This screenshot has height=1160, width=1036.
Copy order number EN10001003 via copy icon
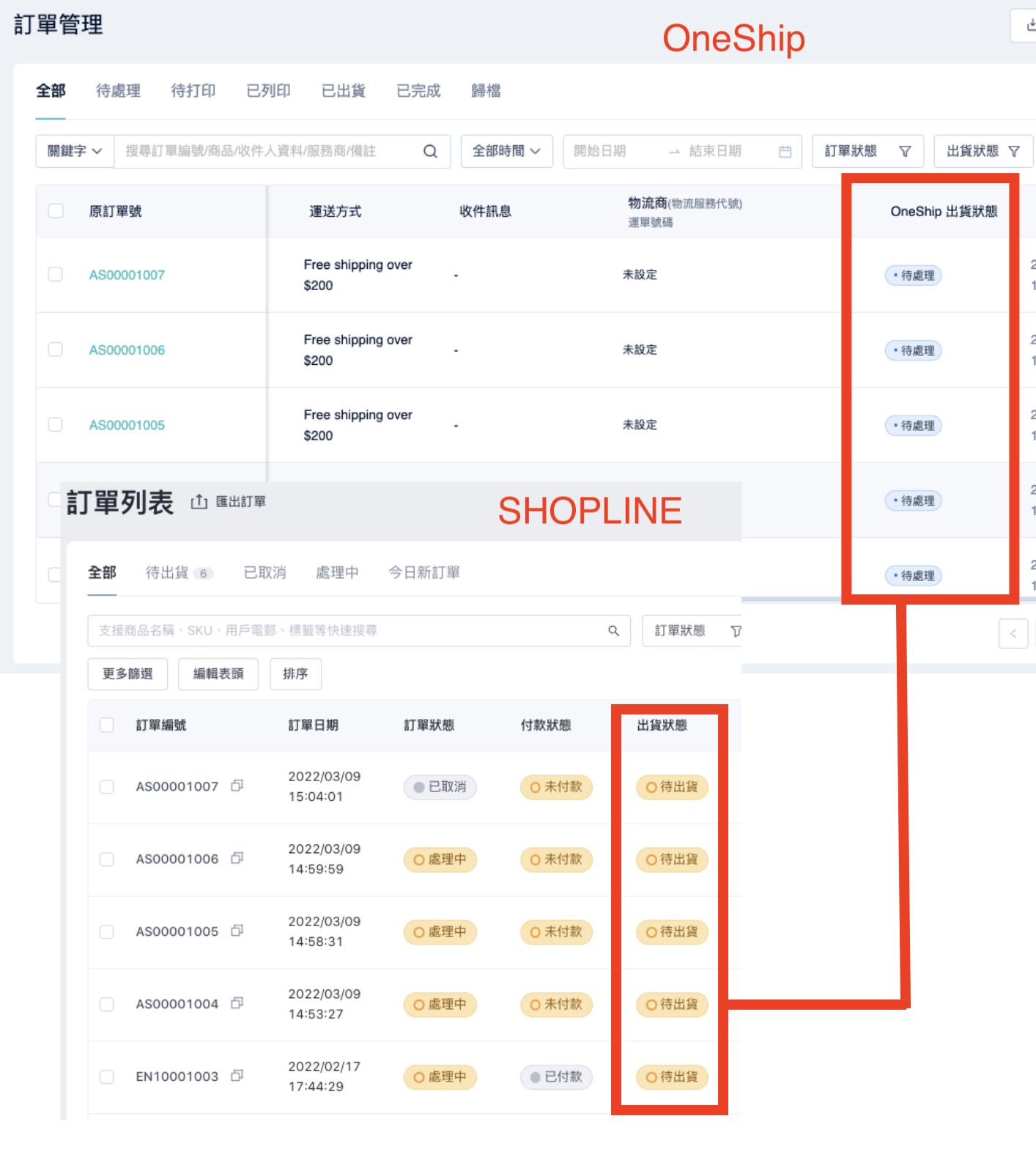[x=237, y=1076]
